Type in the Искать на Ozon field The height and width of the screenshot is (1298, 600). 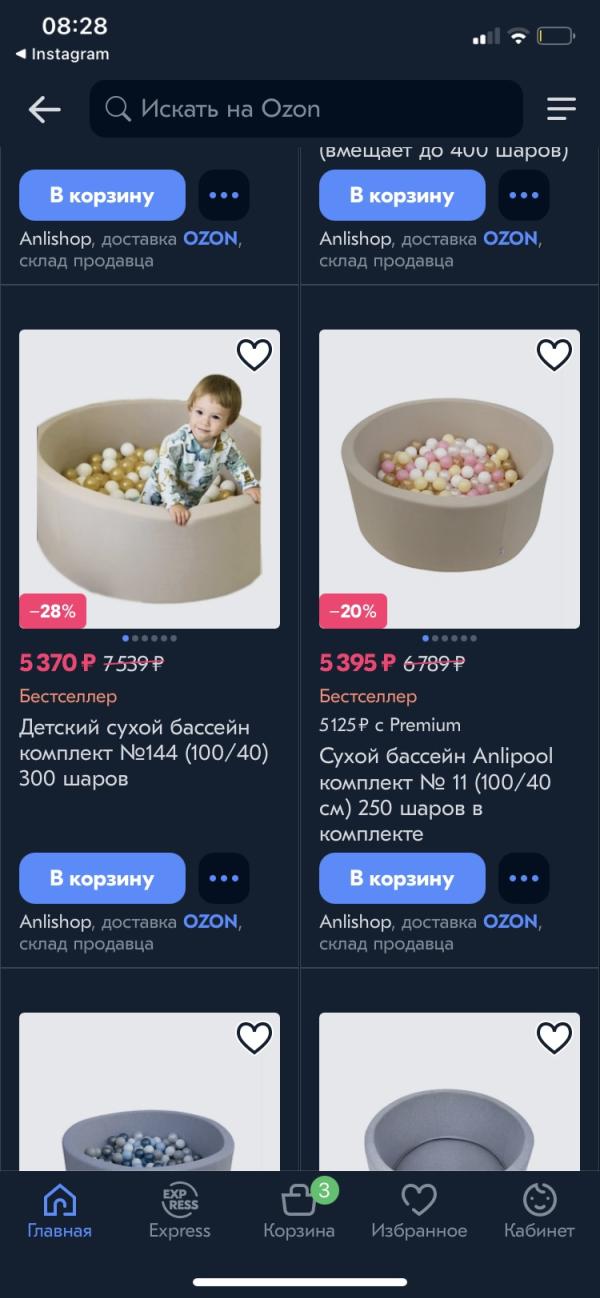pyautogui.click(x=320, y=109)
